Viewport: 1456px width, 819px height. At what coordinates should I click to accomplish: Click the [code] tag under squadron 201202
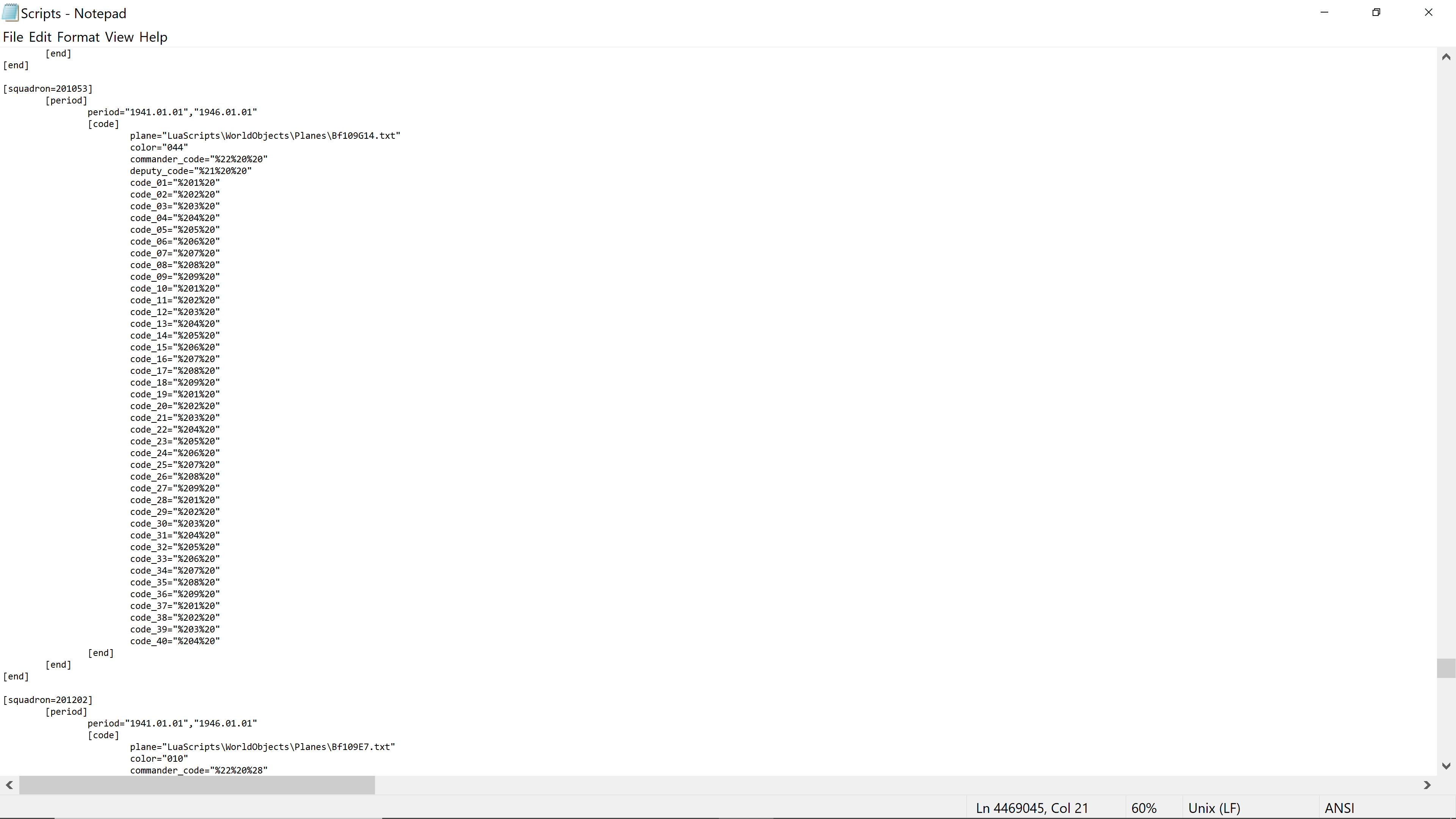pyautogui.click(x=104, y=735)
